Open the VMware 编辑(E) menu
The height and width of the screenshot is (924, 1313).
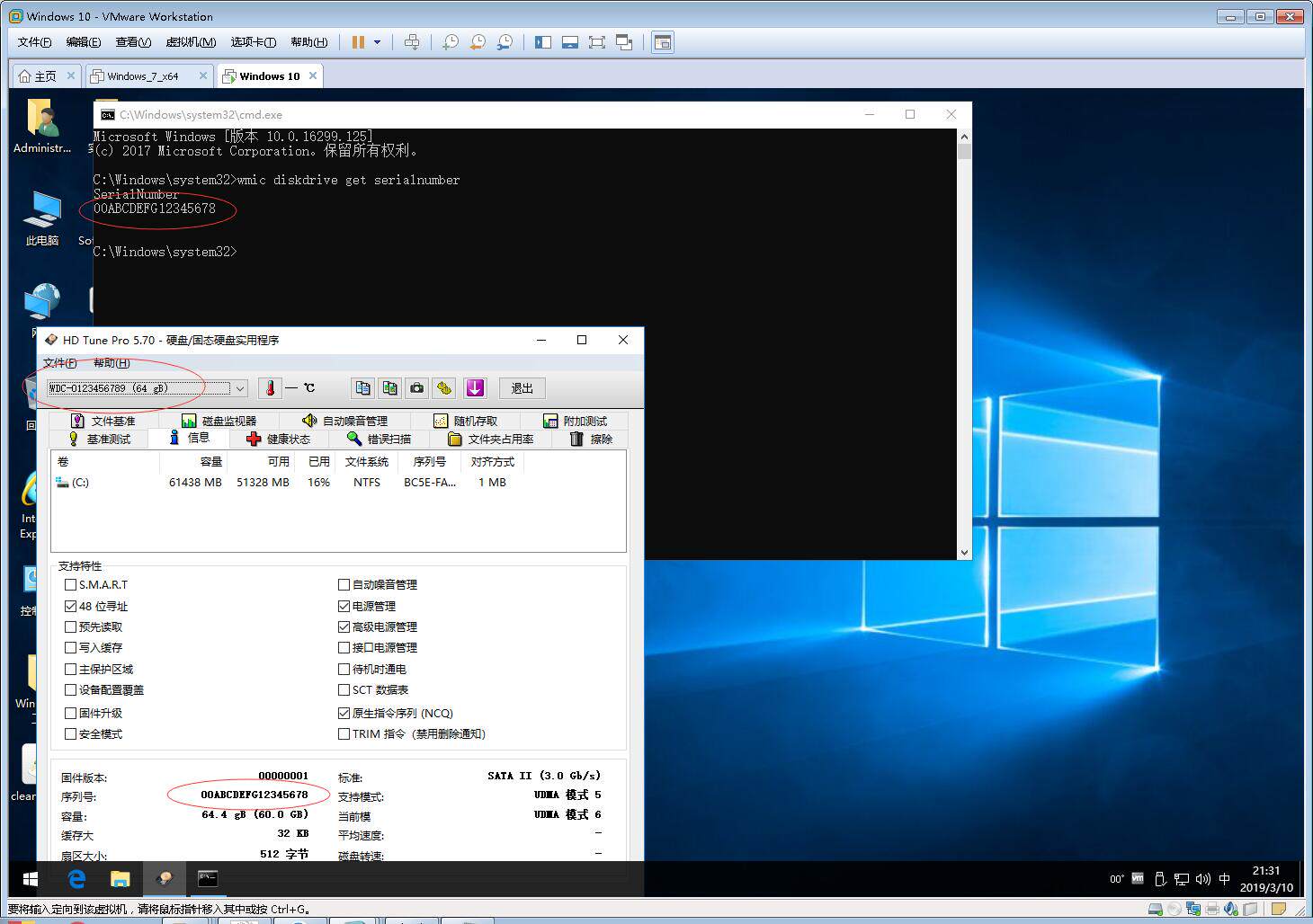tap(84, 42)
